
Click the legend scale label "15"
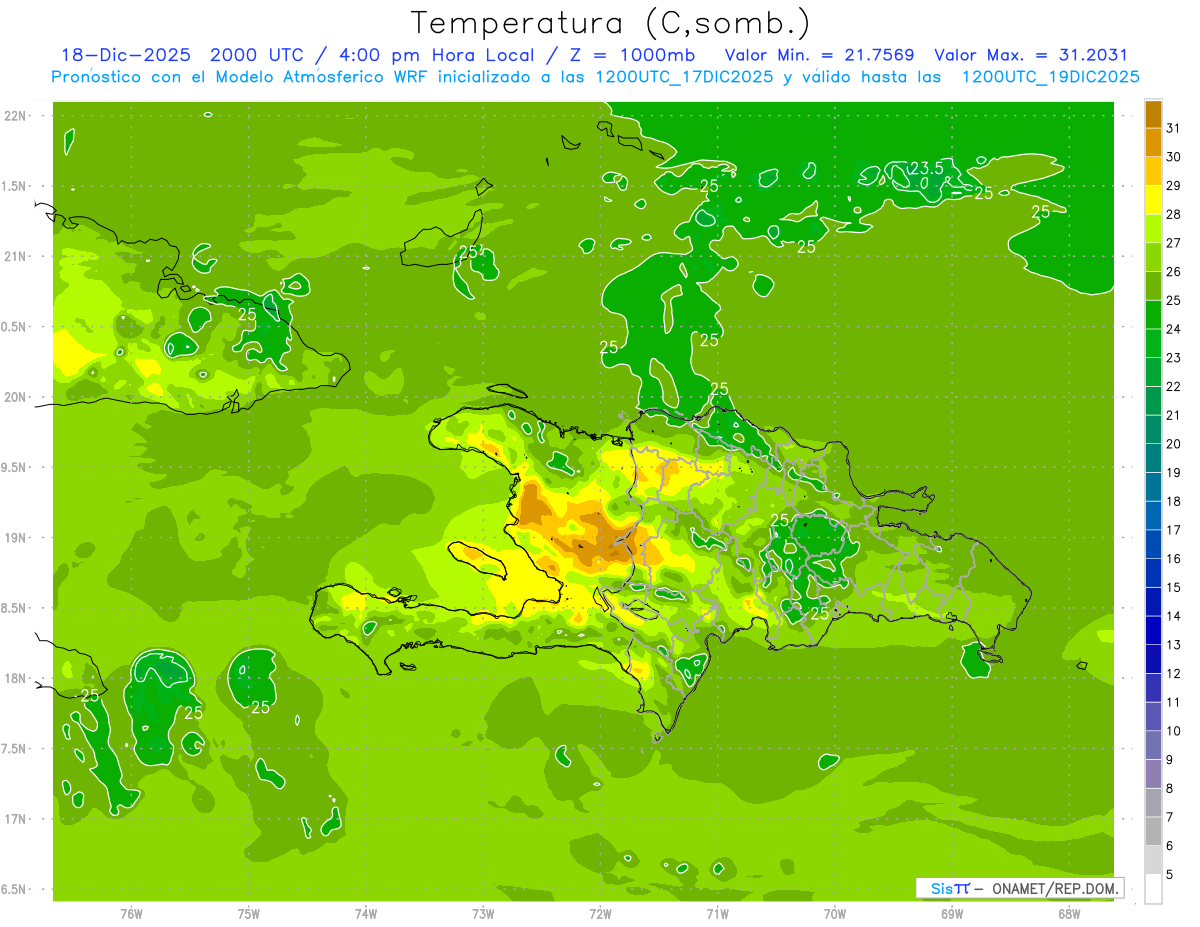tap(1174, 587)
